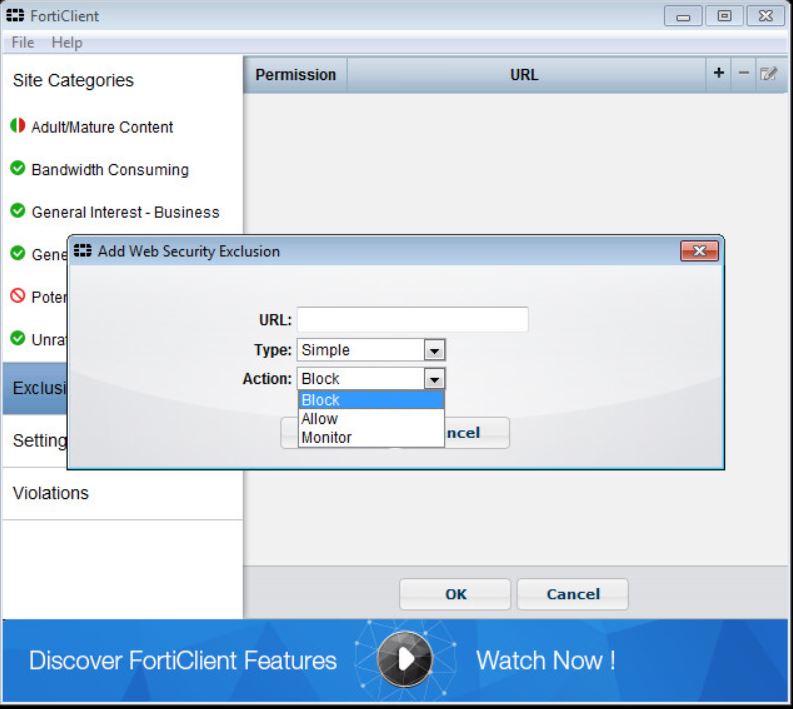Click the OK button in main window
The height and width of the screenshot is (709, 793).
(455, 594)
